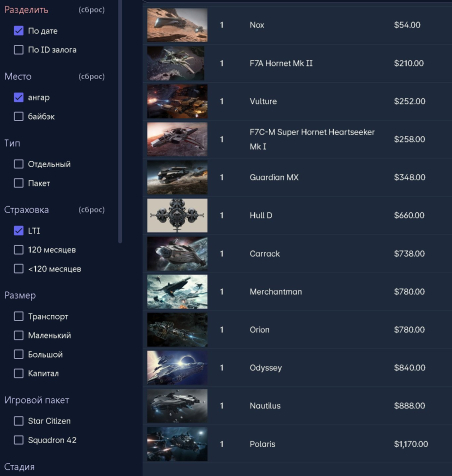Open the Nox ship thumbnail
This screenshot has height=476, width=452.
pos(177,25)
